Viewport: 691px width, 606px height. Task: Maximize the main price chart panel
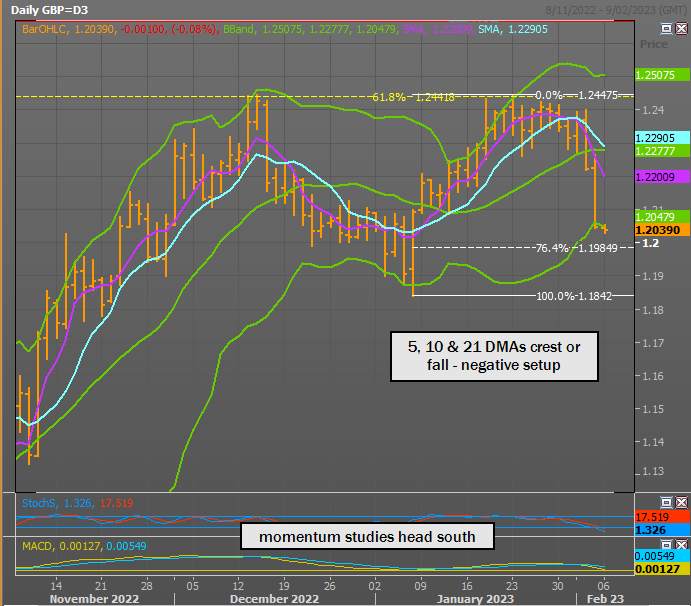[666, 29]
